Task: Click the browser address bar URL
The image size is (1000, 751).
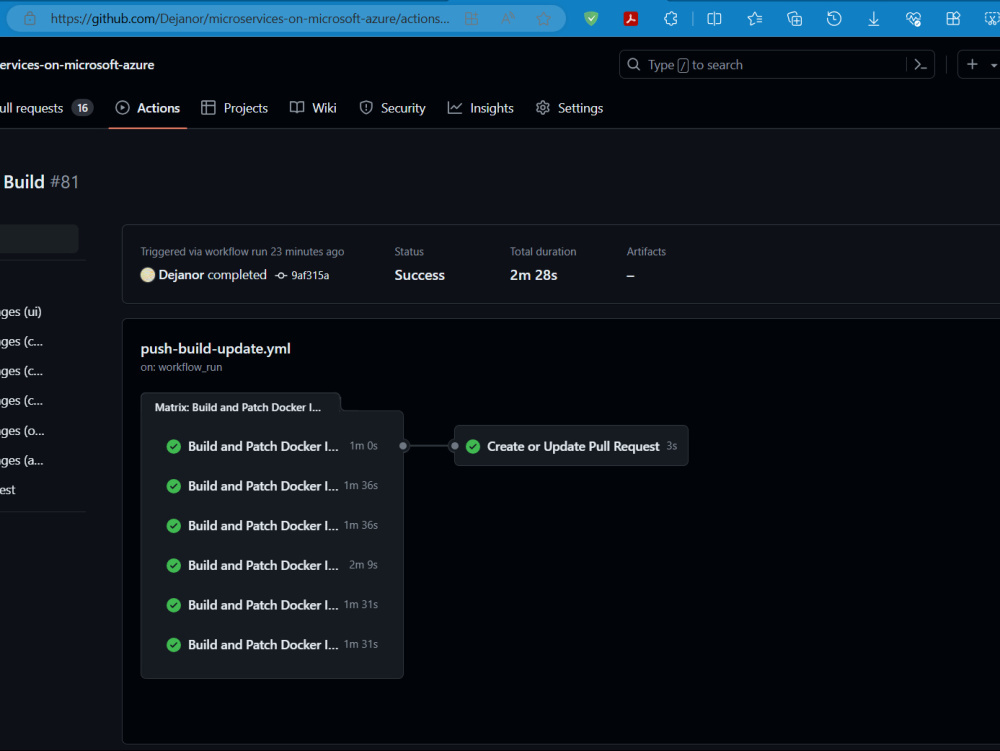Action: [x=250, y=18]
